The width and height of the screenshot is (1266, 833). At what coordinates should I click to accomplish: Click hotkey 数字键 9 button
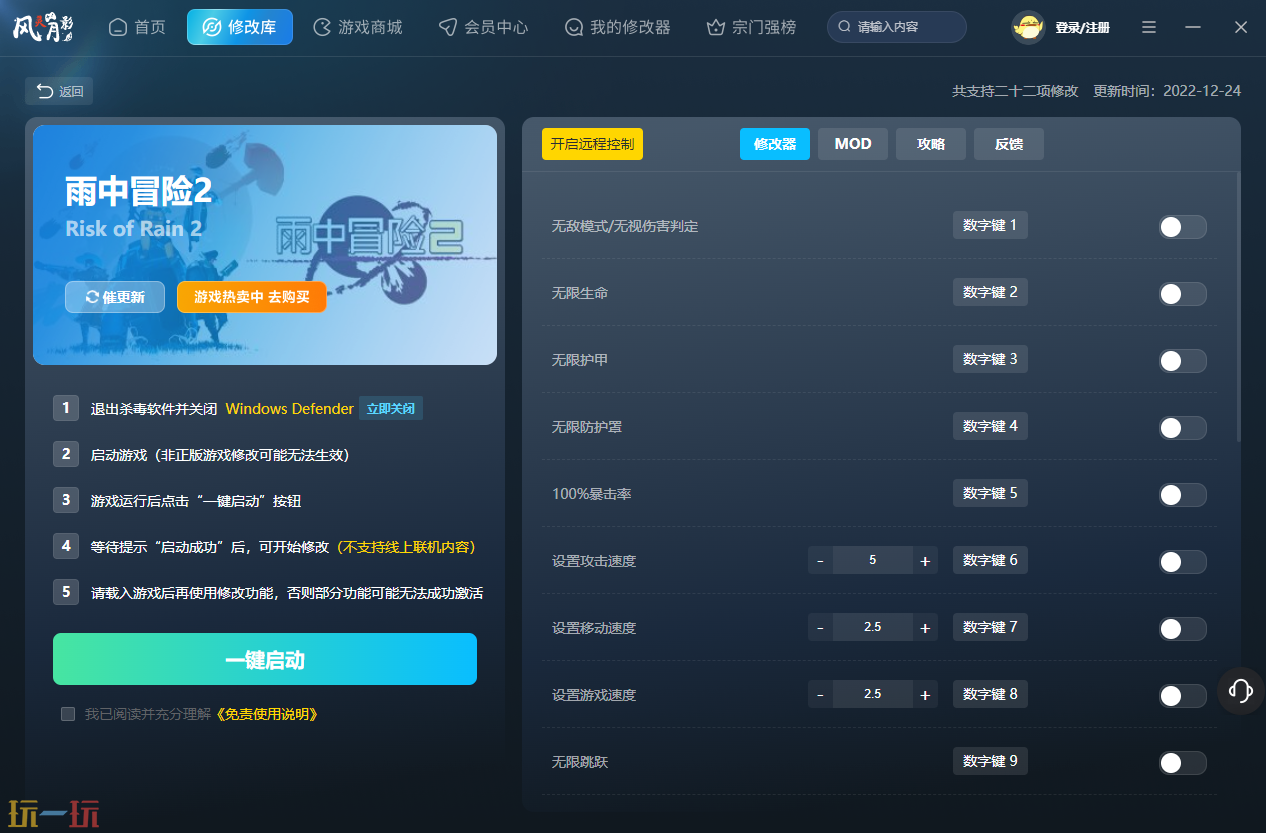click(x=990, y=761)
